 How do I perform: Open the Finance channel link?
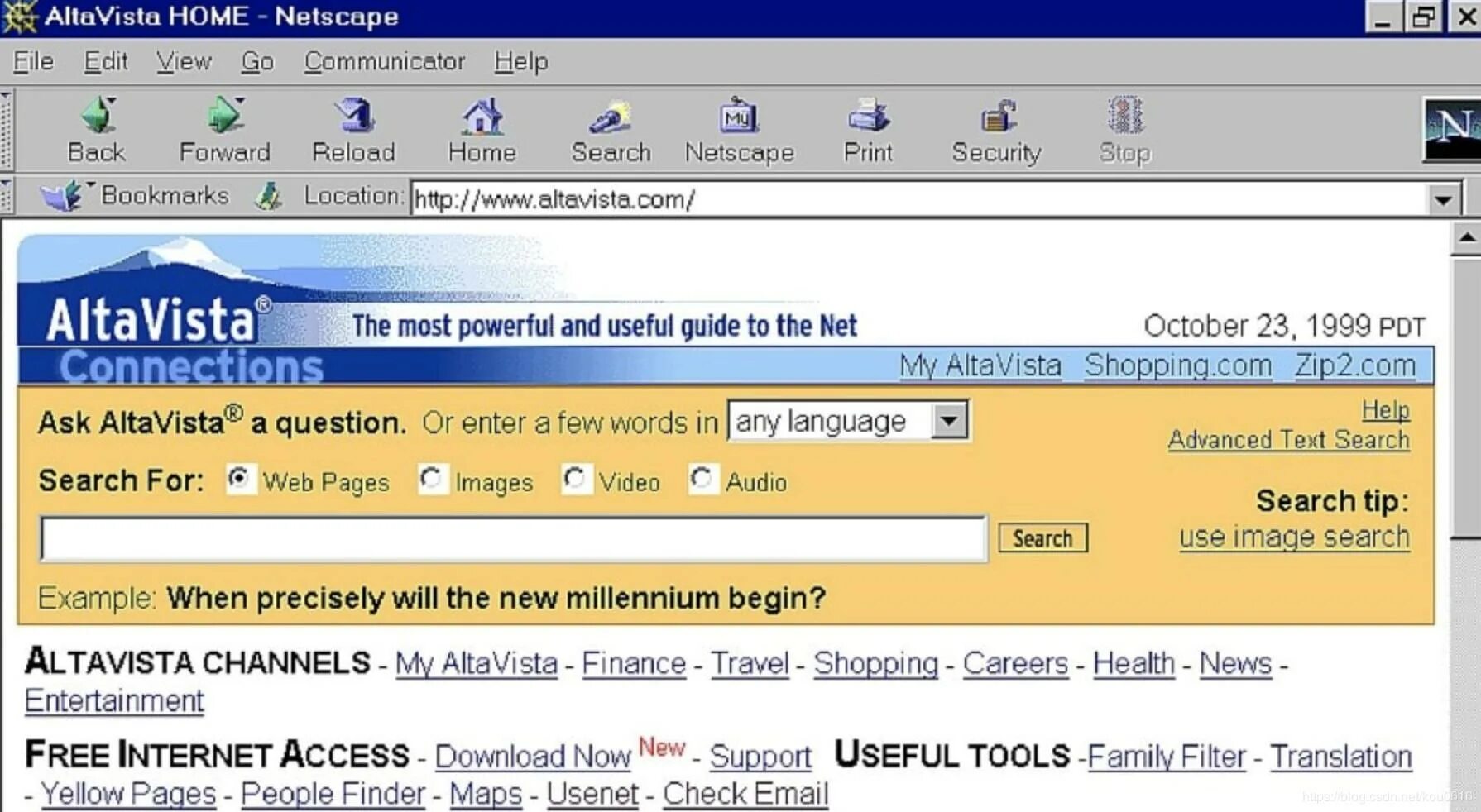pyautogui.click(x=634, y=663)
